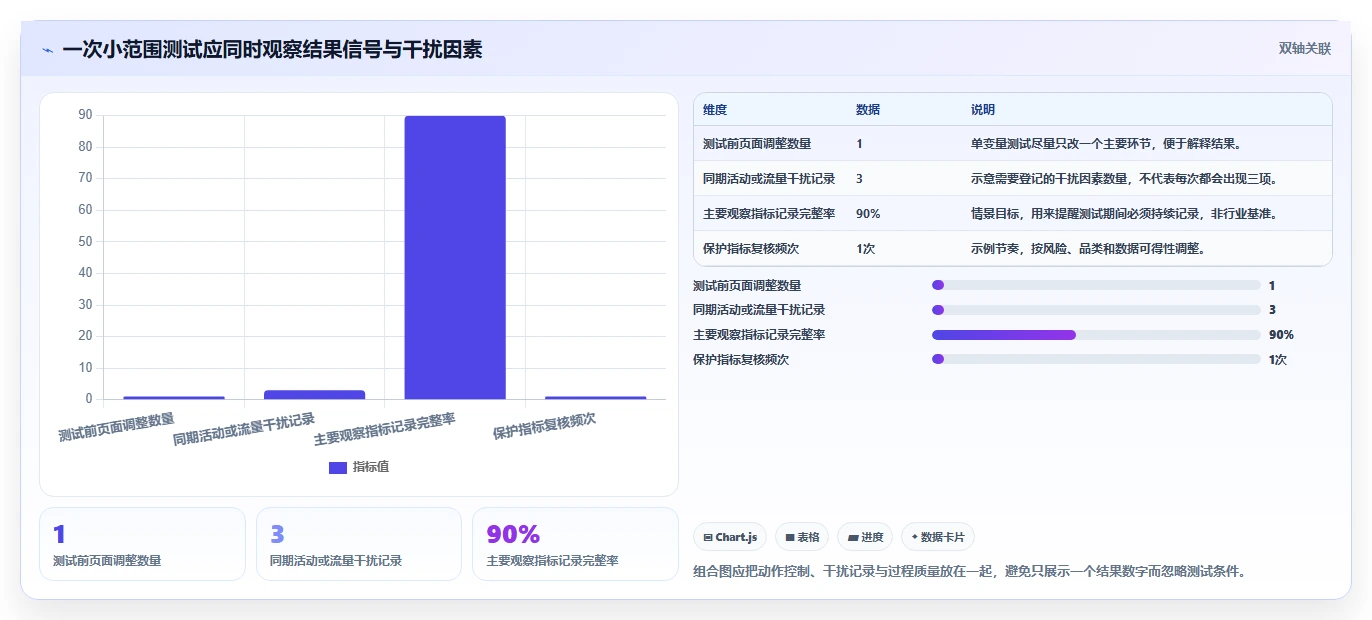The image size is (1372, 620).
Task: Select the 数据卡片 tag
Action: (938, 537)
